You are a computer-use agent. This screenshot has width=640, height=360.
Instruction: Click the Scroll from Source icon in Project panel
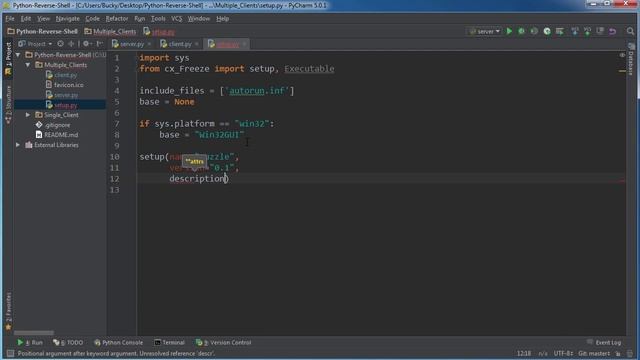(x=60, y=44)
